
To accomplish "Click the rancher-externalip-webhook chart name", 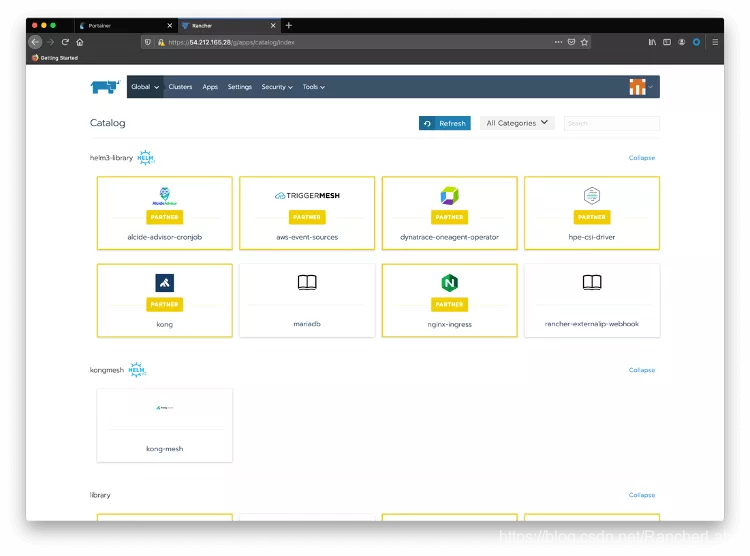I will (592, 324).
